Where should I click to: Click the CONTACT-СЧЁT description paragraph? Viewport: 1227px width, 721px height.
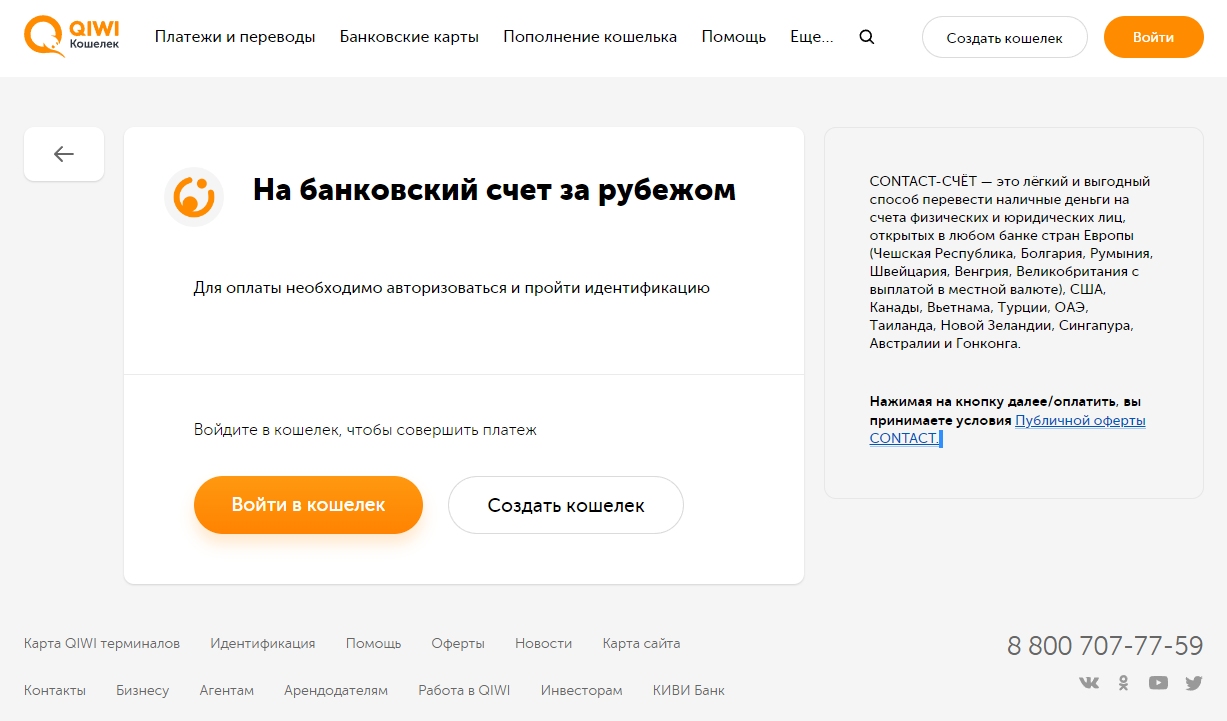pos(1012,262)
